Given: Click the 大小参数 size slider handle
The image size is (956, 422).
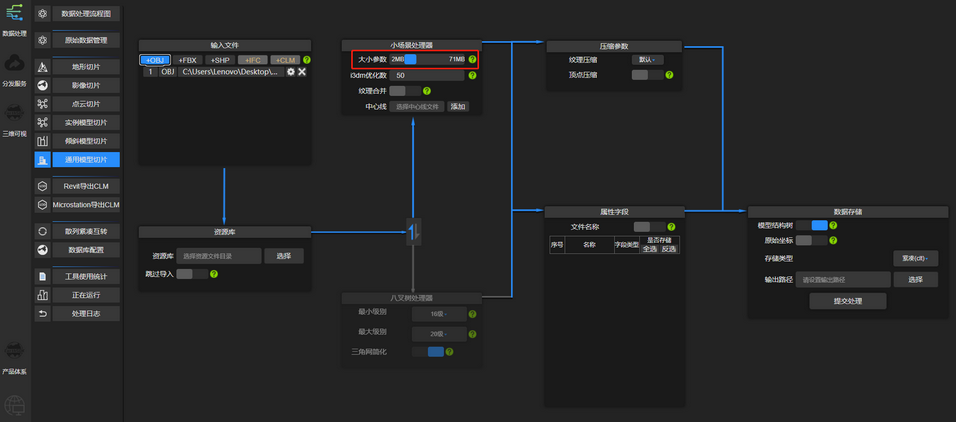Looking at the screenshot, I should pos(411,60).
